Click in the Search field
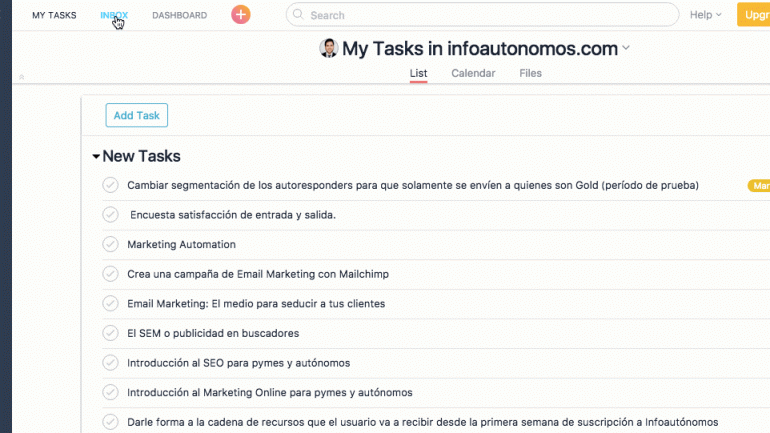This screenshot has width=770, height=433. point(482,15)
